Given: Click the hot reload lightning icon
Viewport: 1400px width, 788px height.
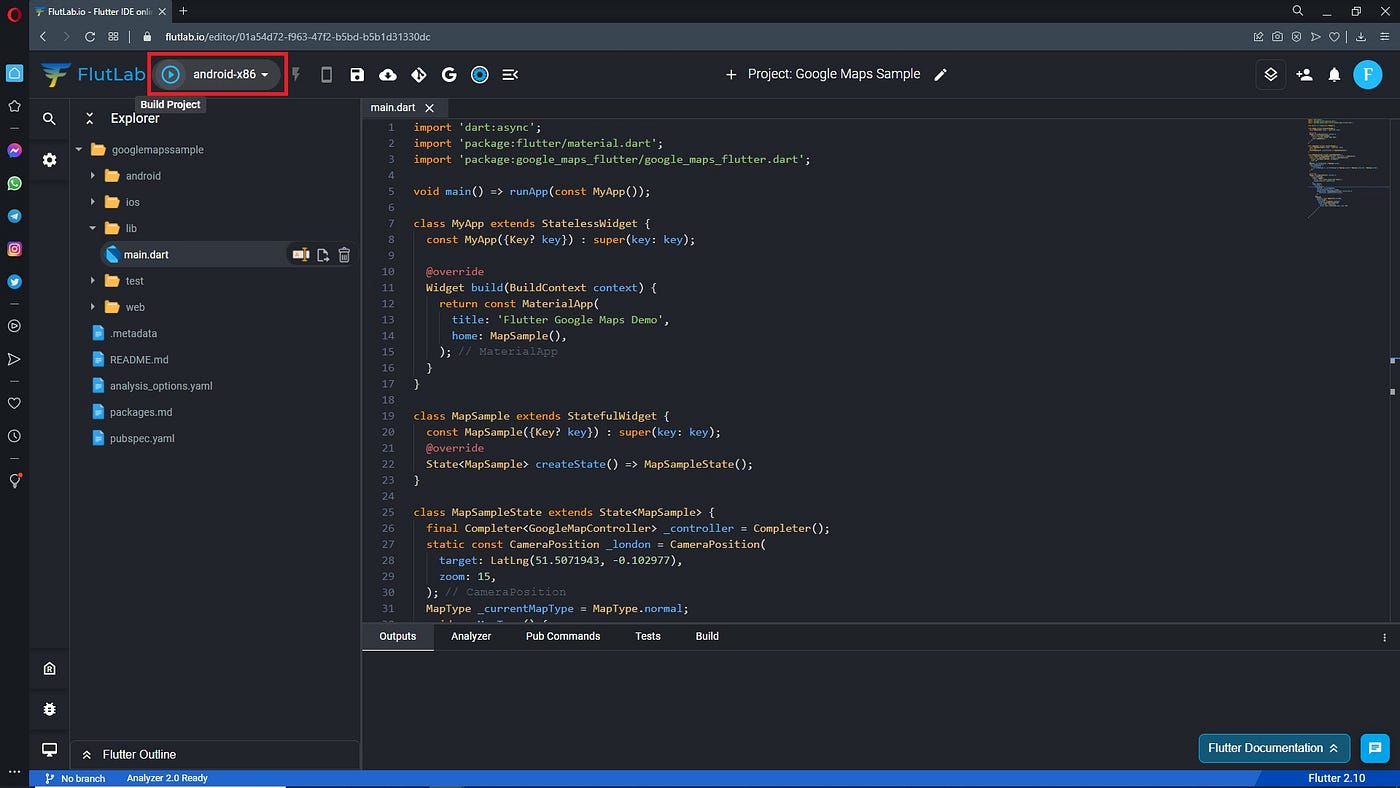Looking at the screenshot, I should coord(296,74).
